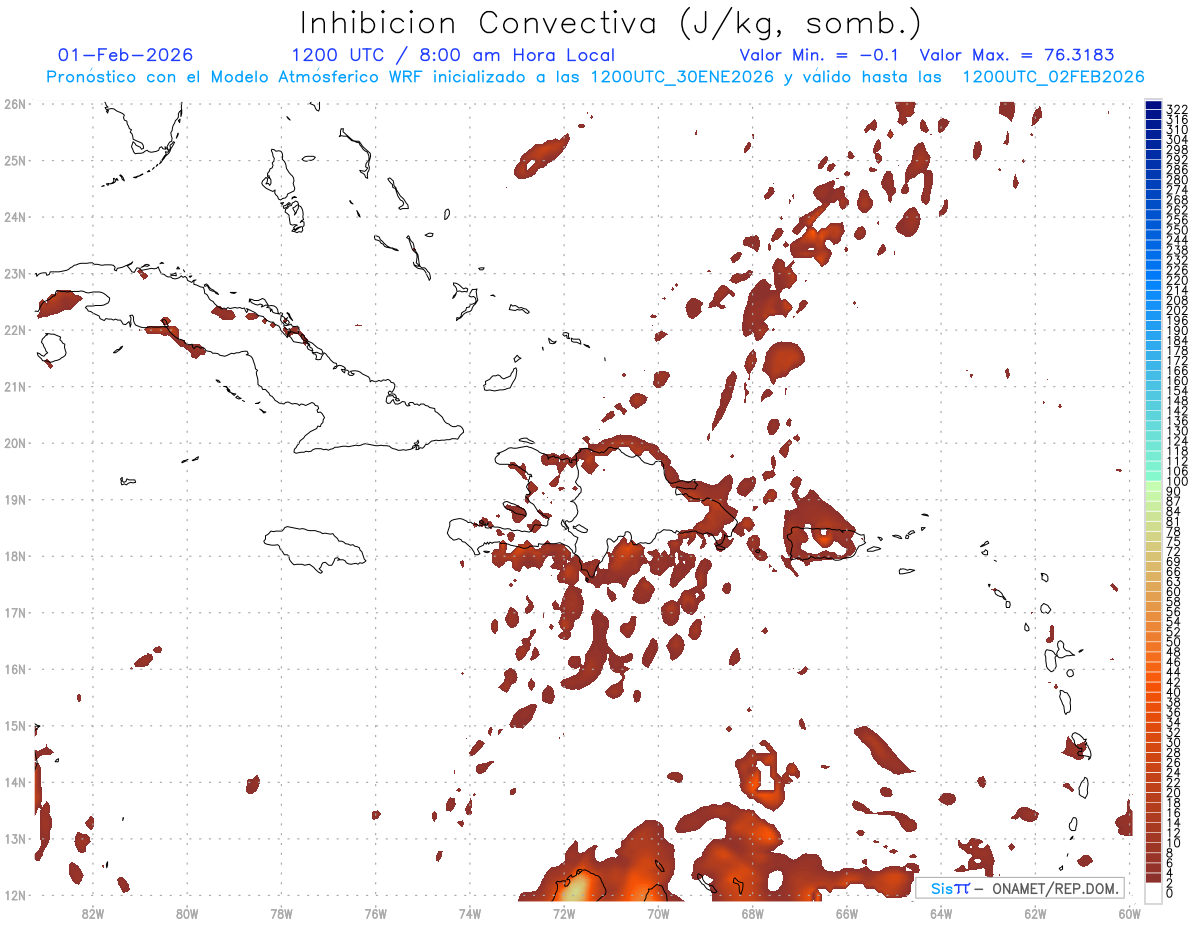This screenshot has width=1200, height=927.
Task: Click the '14N' latitude label
Action: click(14, 782)
